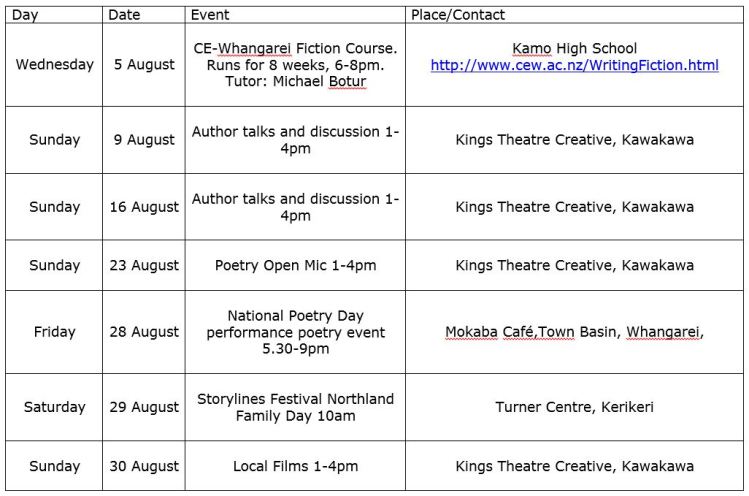Select the "Poetry Open Mic 1-4pm" event
749x496 pixels.
[295, 265]
